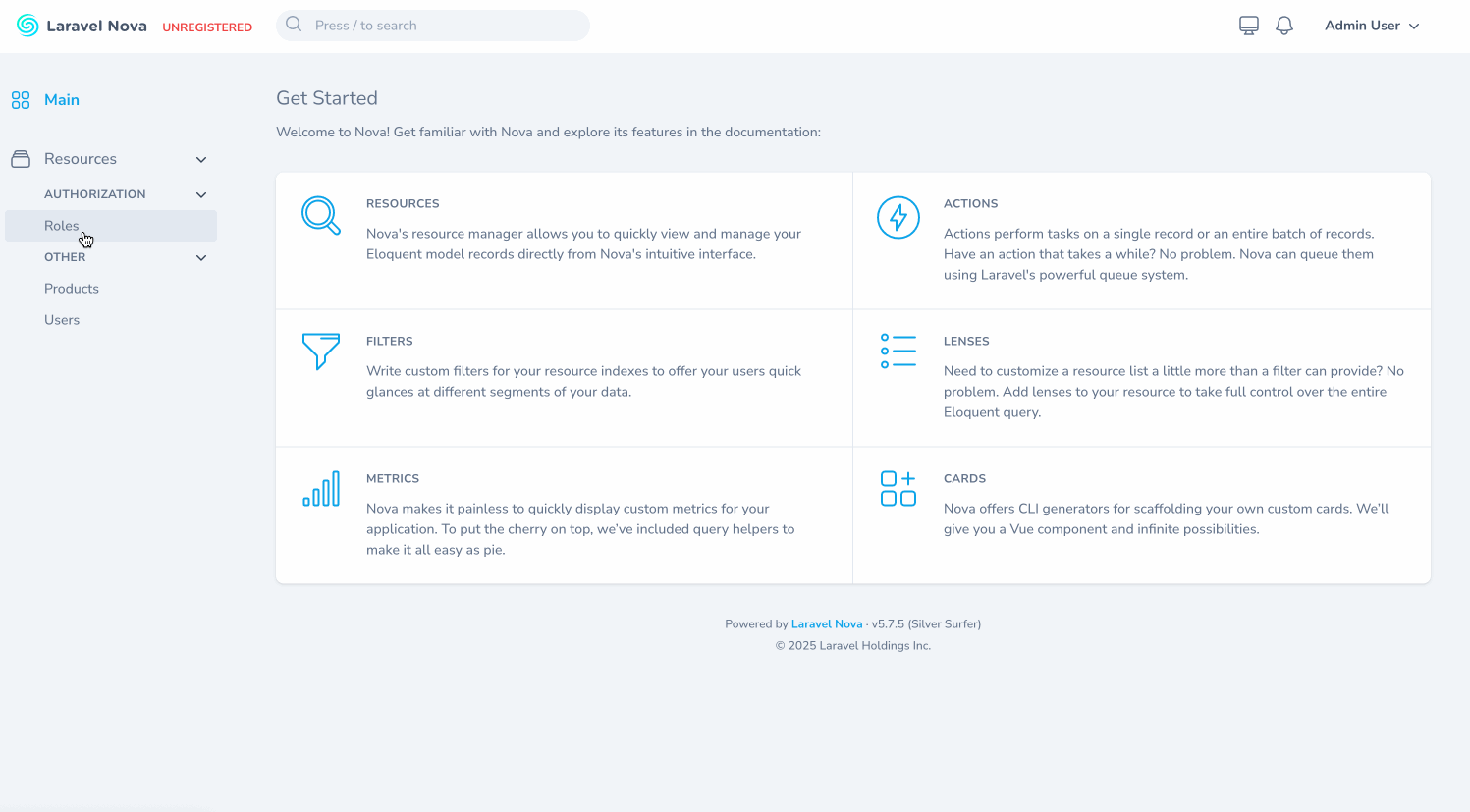Click the monitor display icon in header
1470x812 pixels.
[x=1248, y=25]
